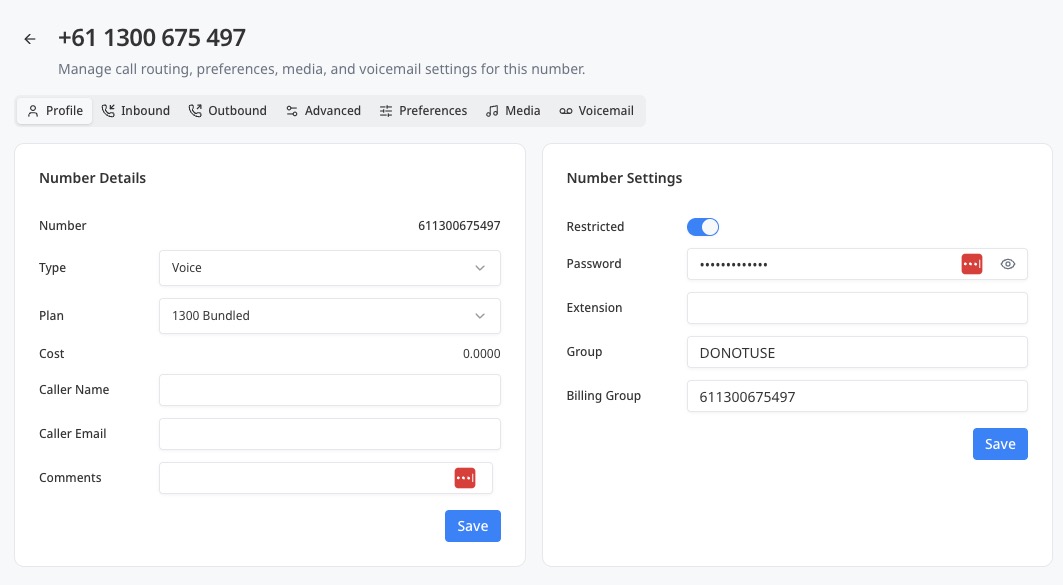Reveal password with the eye icon
The image size is (1063, 585).
click(x=1007, y=264)
